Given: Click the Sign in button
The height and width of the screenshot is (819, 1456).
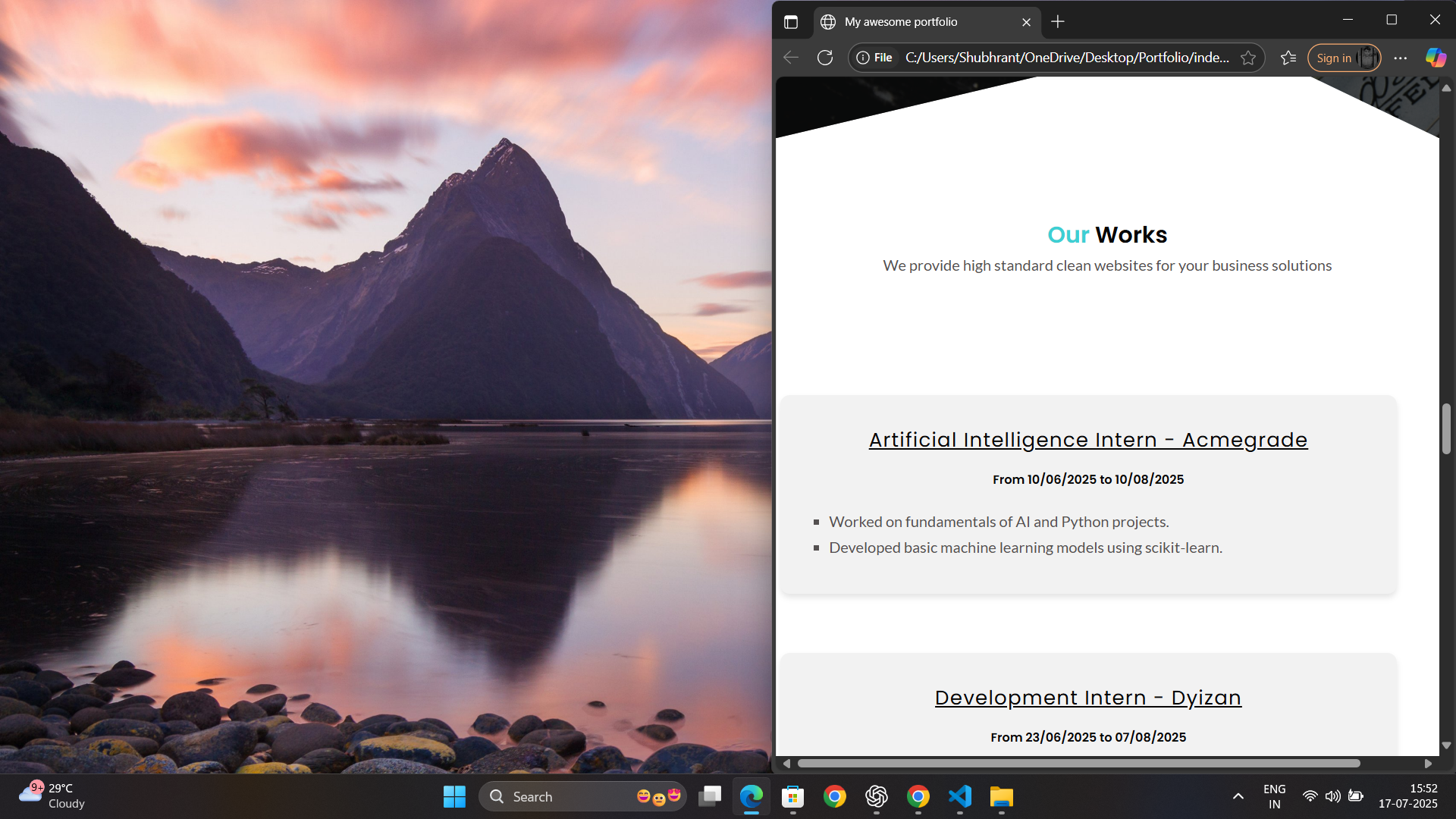Looking at the screenshot, I should click(x=1334, y=58).
